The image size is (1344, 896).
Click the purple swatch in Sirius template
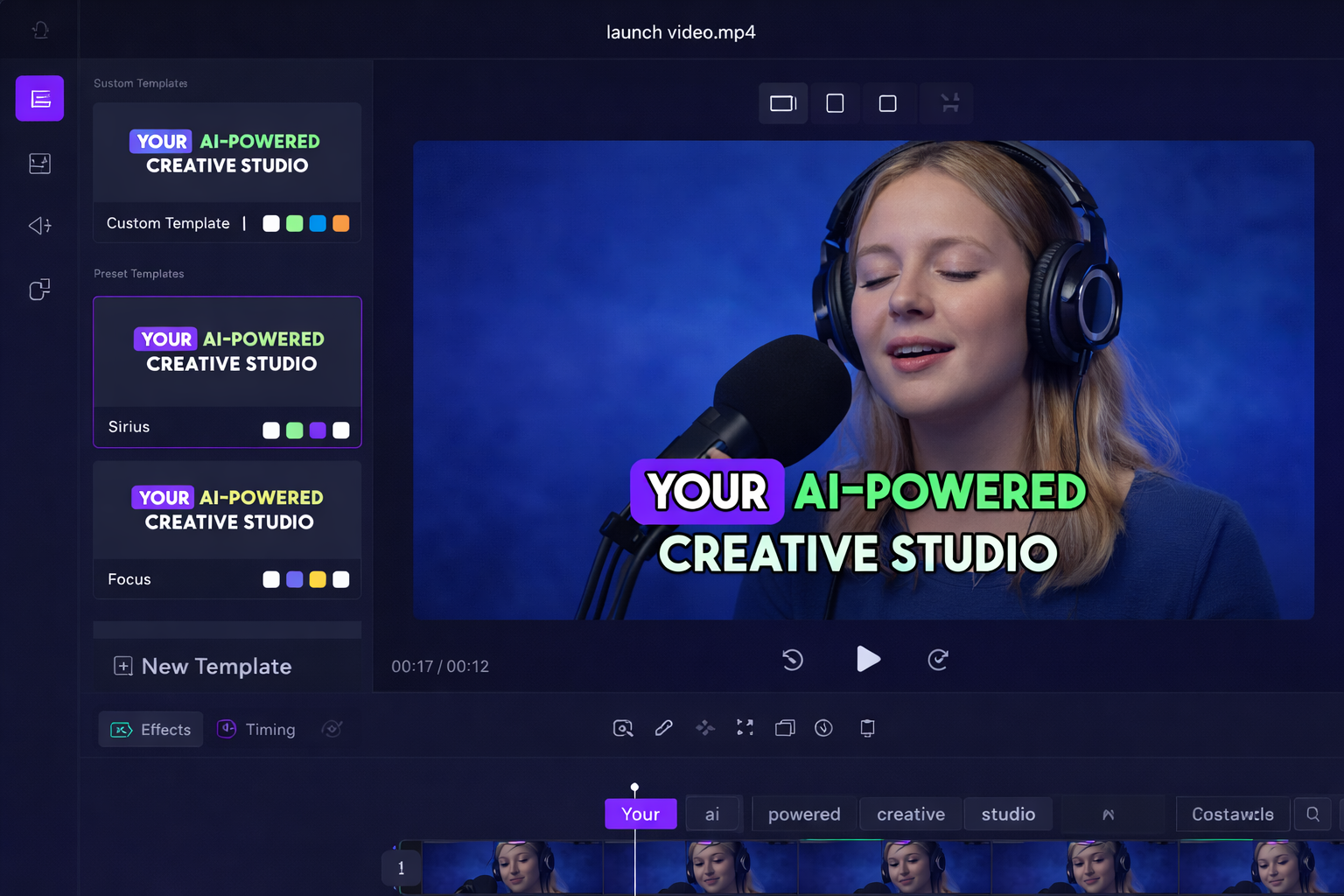(318, 430)
